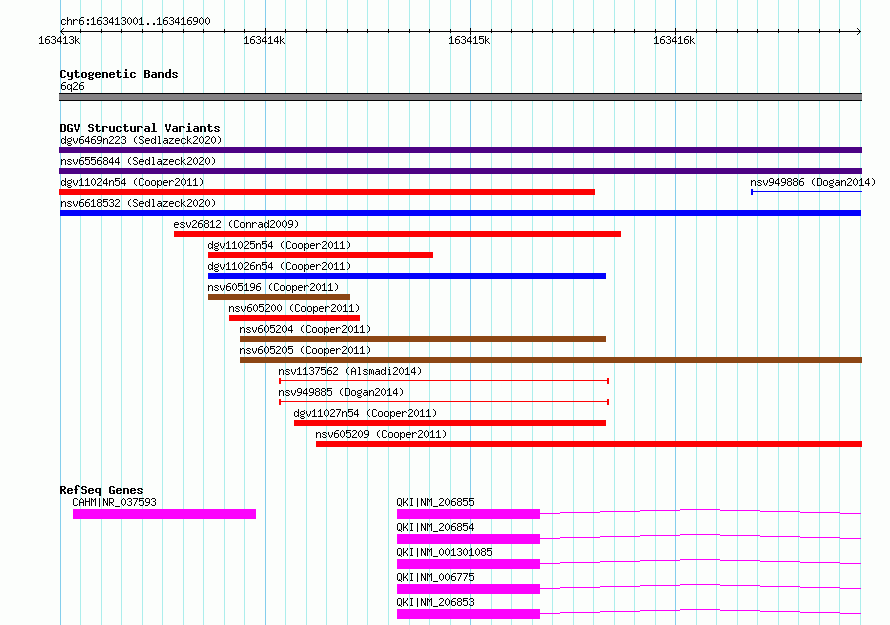Select the red bar under esv26812
The image size is (890, 625).
(397, 234)
